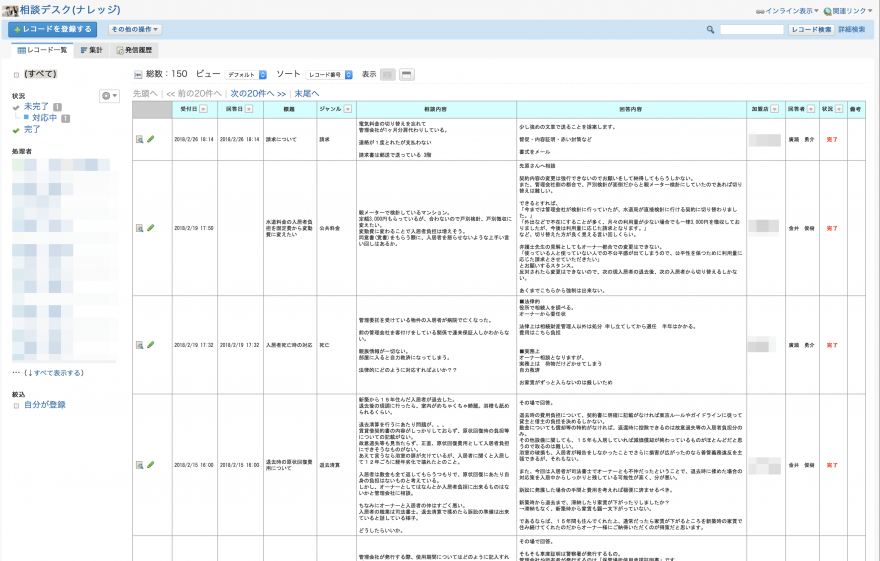Click the red 完了 status in the 入居者死亡時の対応 row

coord(832,345)
